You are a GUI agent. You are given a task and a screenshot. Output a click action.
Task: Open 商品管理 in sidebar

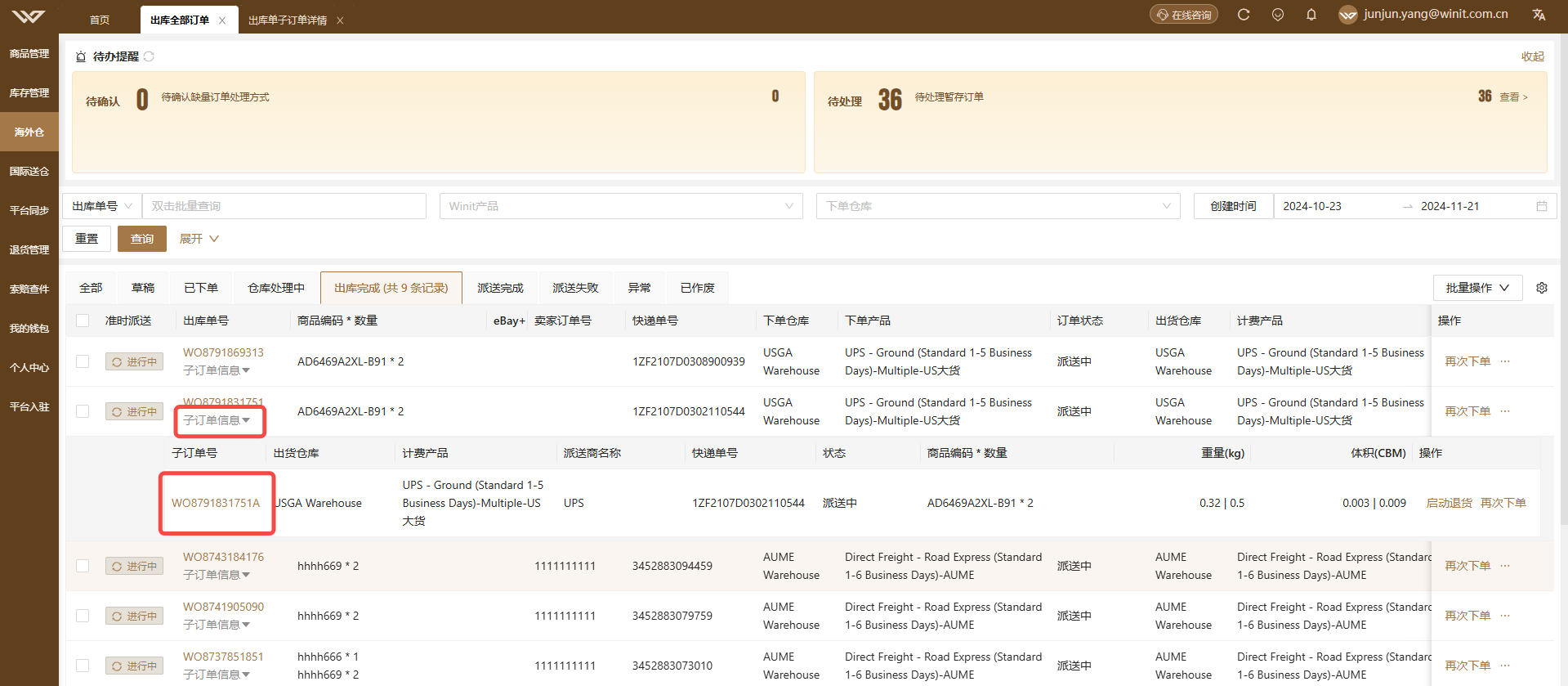tap(29, 53)
